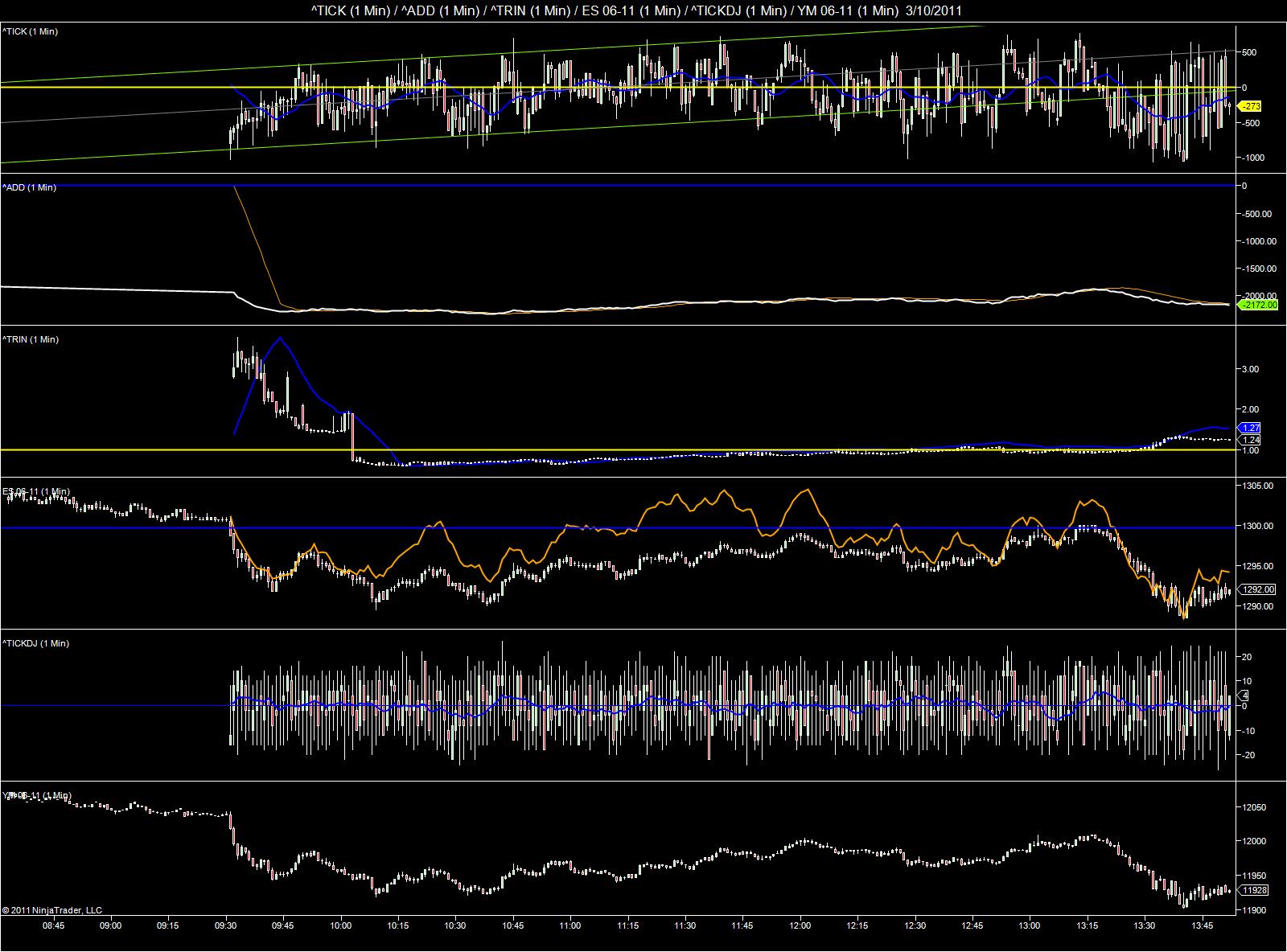Click the ^ADD (1 Min) panel label

click(x=30, y=187)
